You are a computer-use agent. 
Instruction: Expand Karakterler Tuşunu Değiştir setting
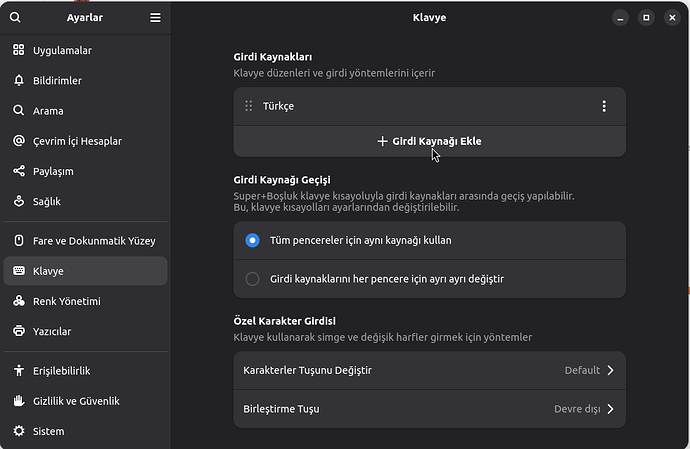(x=429, y=370)
